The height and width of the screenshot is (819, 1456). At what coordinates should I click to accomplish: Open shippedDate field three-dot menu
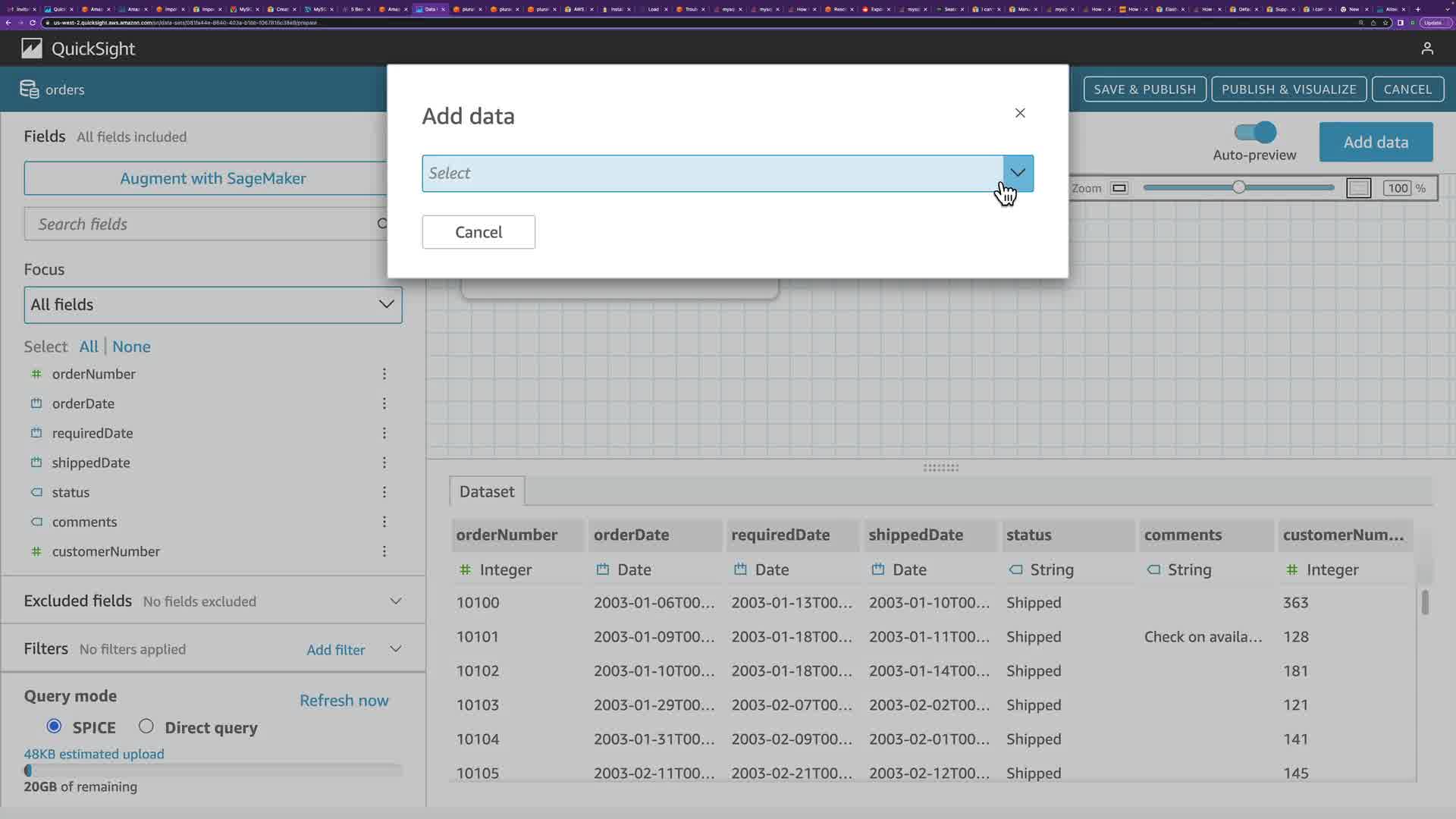[384, 463]
